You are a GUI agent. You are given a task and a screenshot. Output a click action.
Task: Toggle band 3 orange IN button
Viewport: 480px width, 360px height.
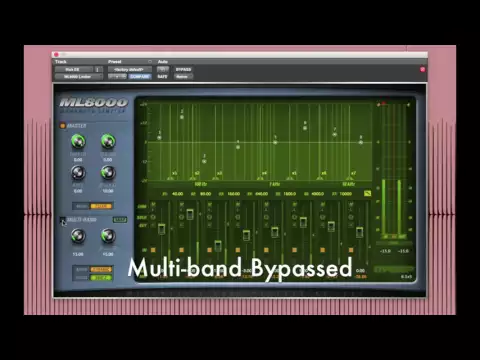point(210,250)
